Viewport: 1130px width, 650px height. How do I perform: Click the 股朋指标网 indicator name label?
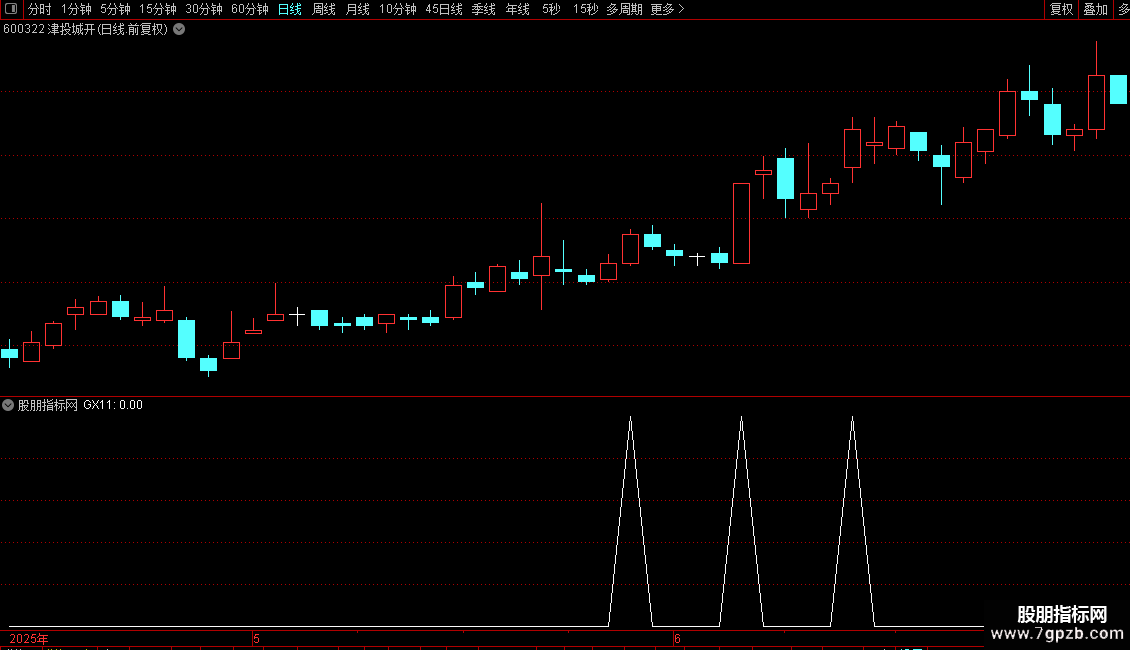tap(48, 405)
